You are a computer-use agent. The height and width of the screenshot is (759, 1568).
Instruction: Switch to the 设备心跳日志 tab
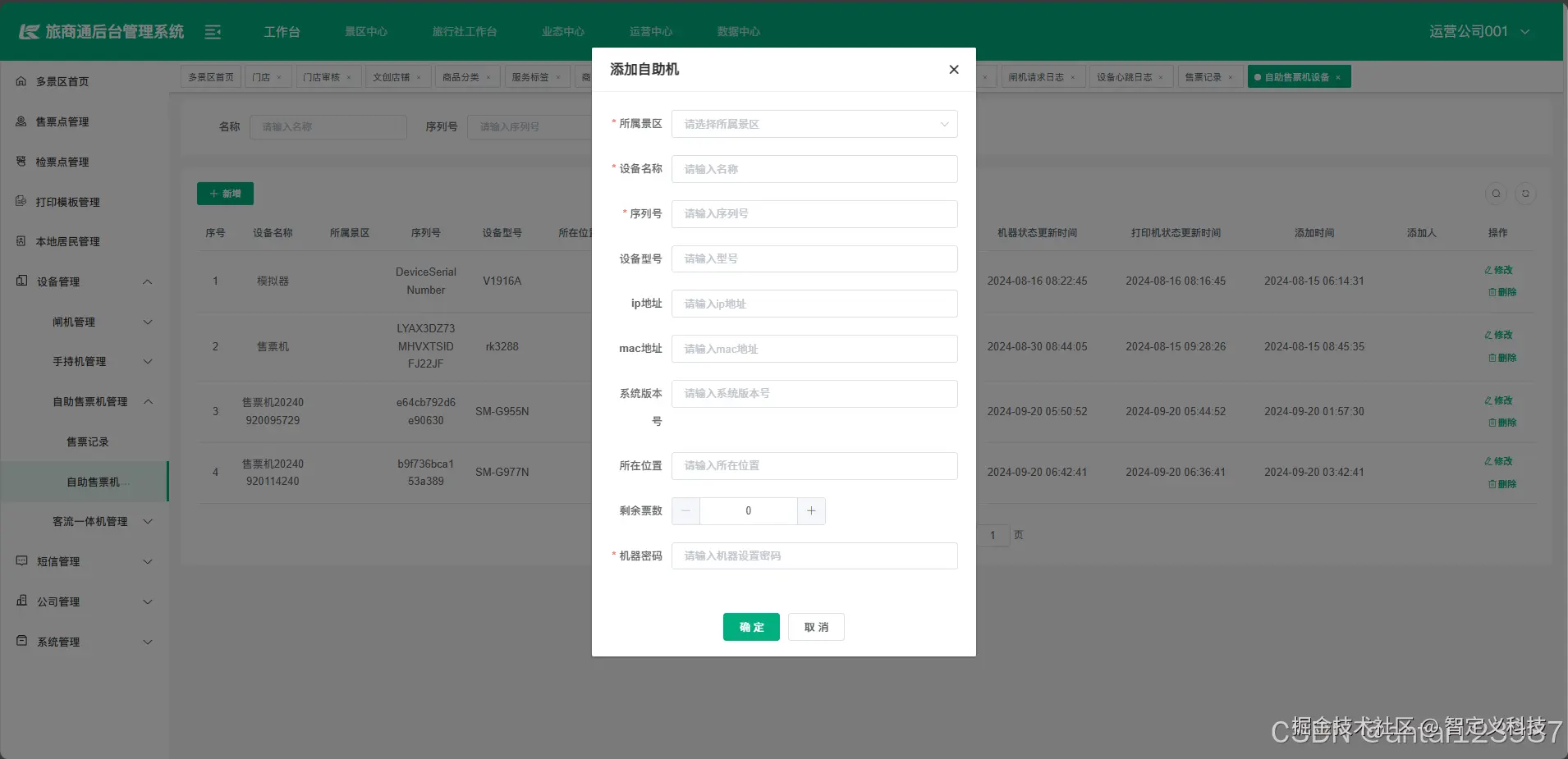1124,77
